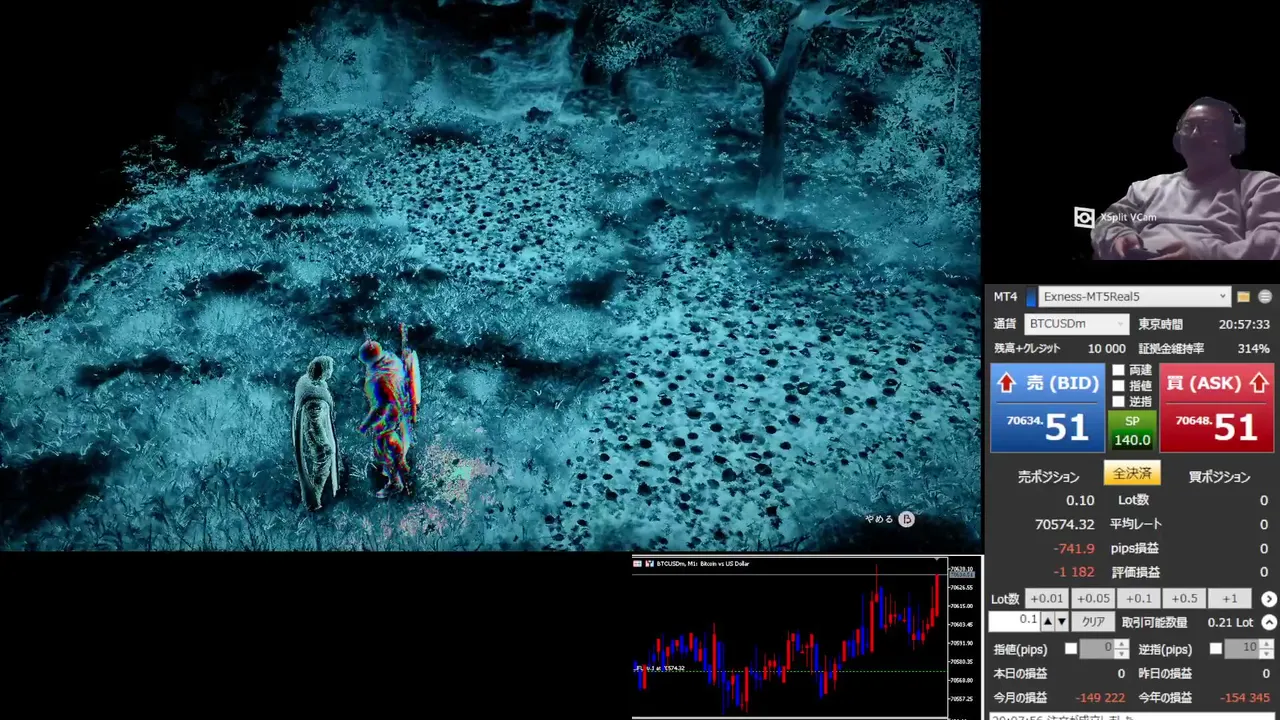
Task: Click the 証拠金維持率 value 314%
Action: tap(1253, 349)
